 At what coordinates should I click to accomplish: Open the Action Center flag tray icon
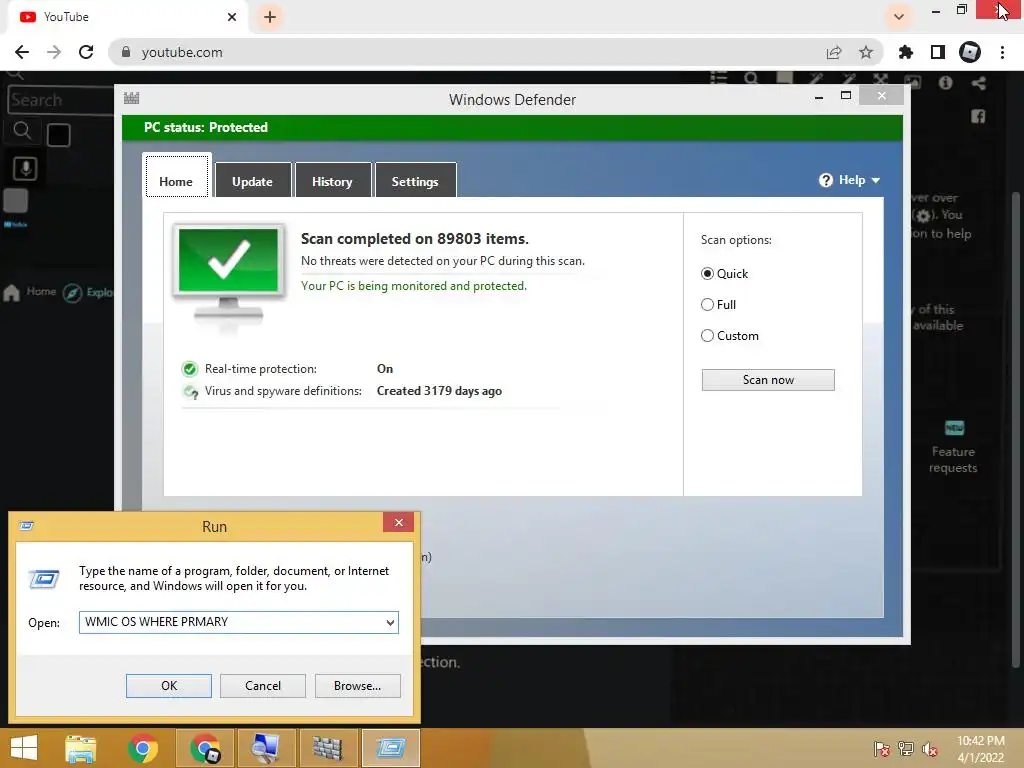click(x=882, y=749)
